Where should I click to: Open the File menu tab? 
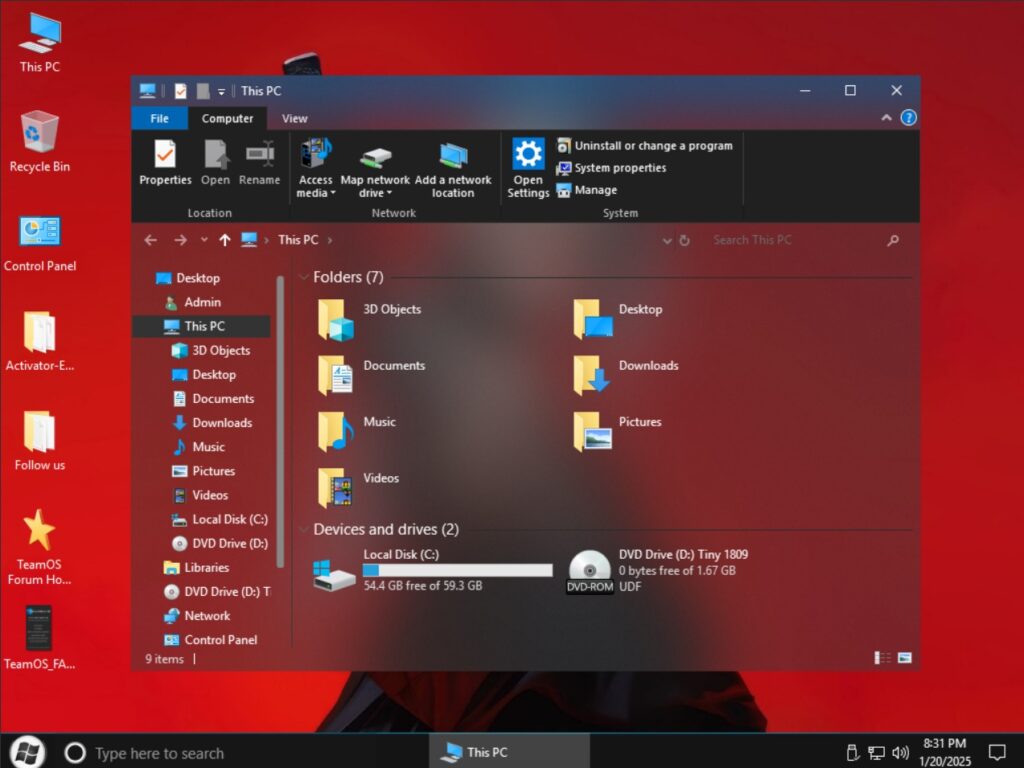coord(159,118)
